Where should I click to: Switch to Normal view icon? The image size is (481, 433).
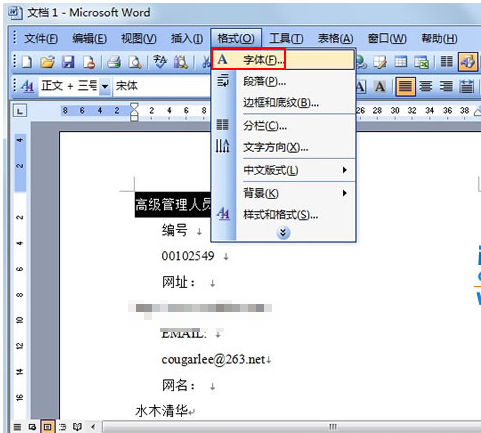[x=17, y=427]
